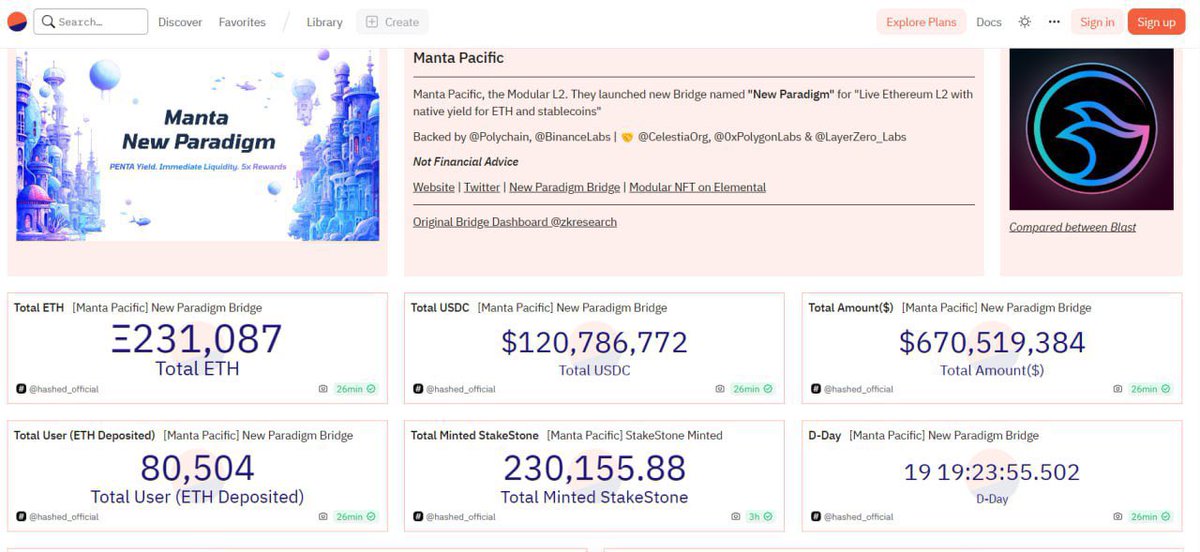This screenshot has width=1200, height=552.
Task: Open the Twitter link
Action: pyautogui.click(x=482, y=187)
